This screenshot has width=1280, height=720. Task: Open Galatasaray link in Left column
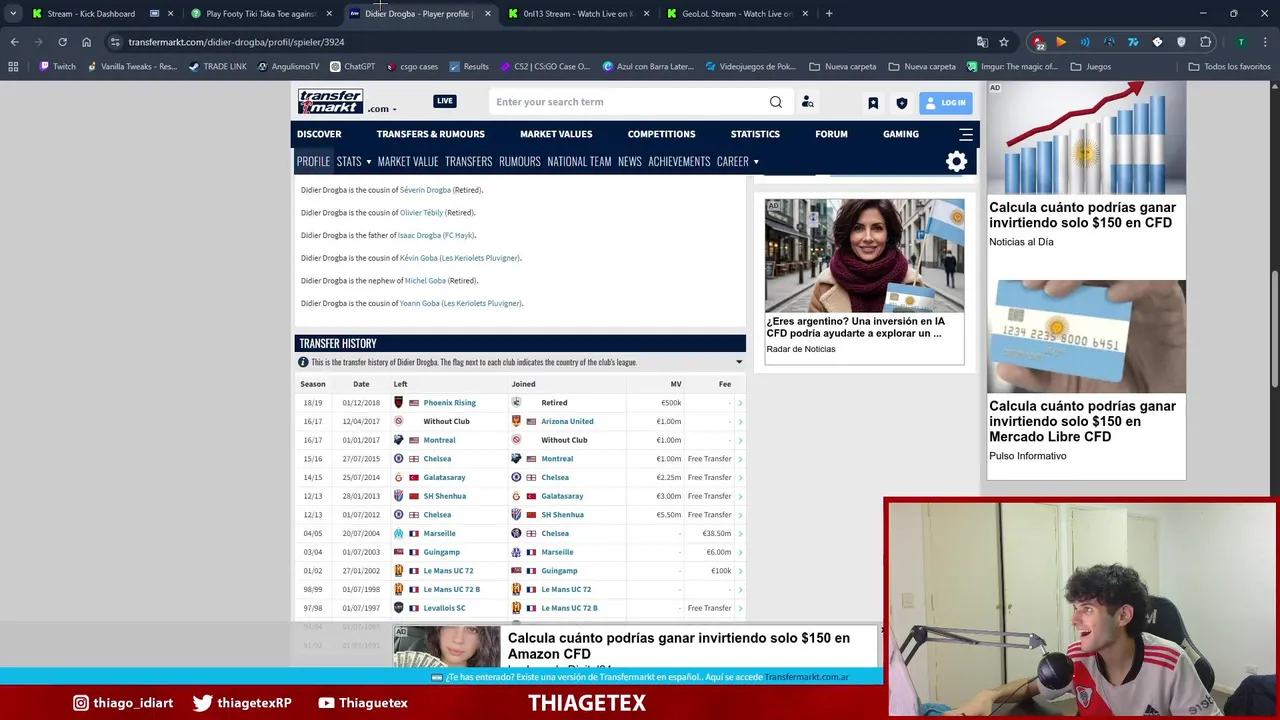pyautogui.click(x=444, y=477)
